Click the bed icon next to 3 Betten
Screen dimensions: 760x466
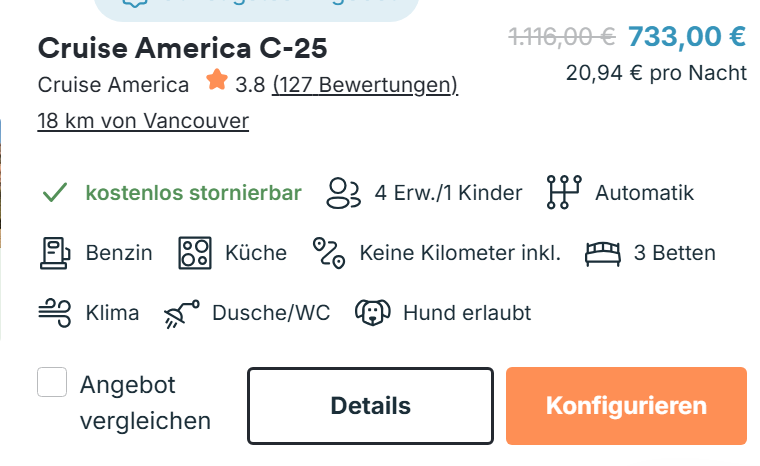point(603,253)
